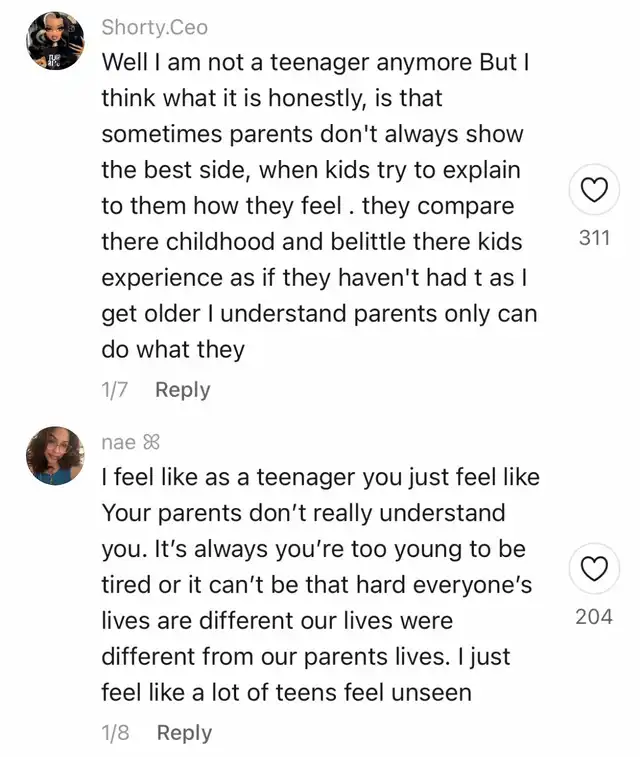Click the 1/7 date stamp

[114, 390]
